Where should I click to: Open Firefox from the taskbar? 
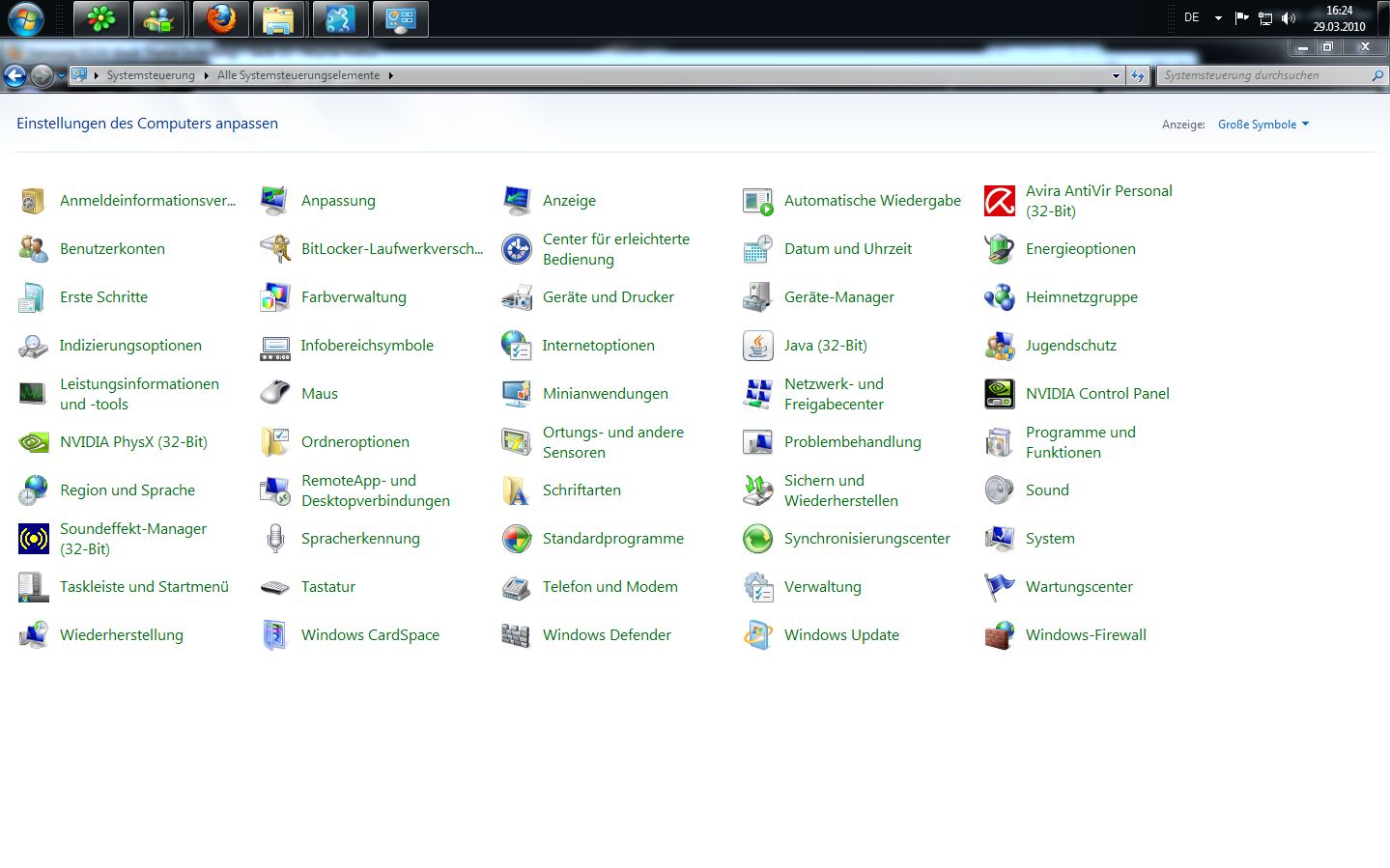click(x=221, y=19)
